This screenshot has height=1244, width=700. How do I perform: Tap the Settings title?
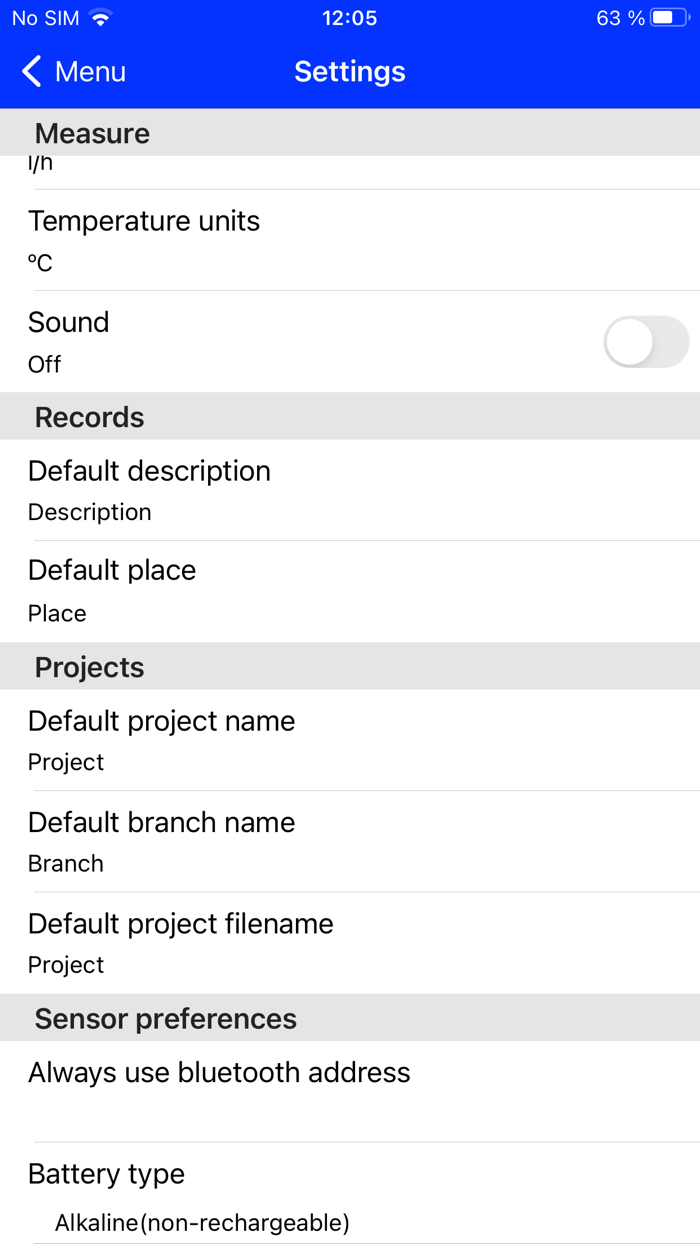tap(350, 72)
